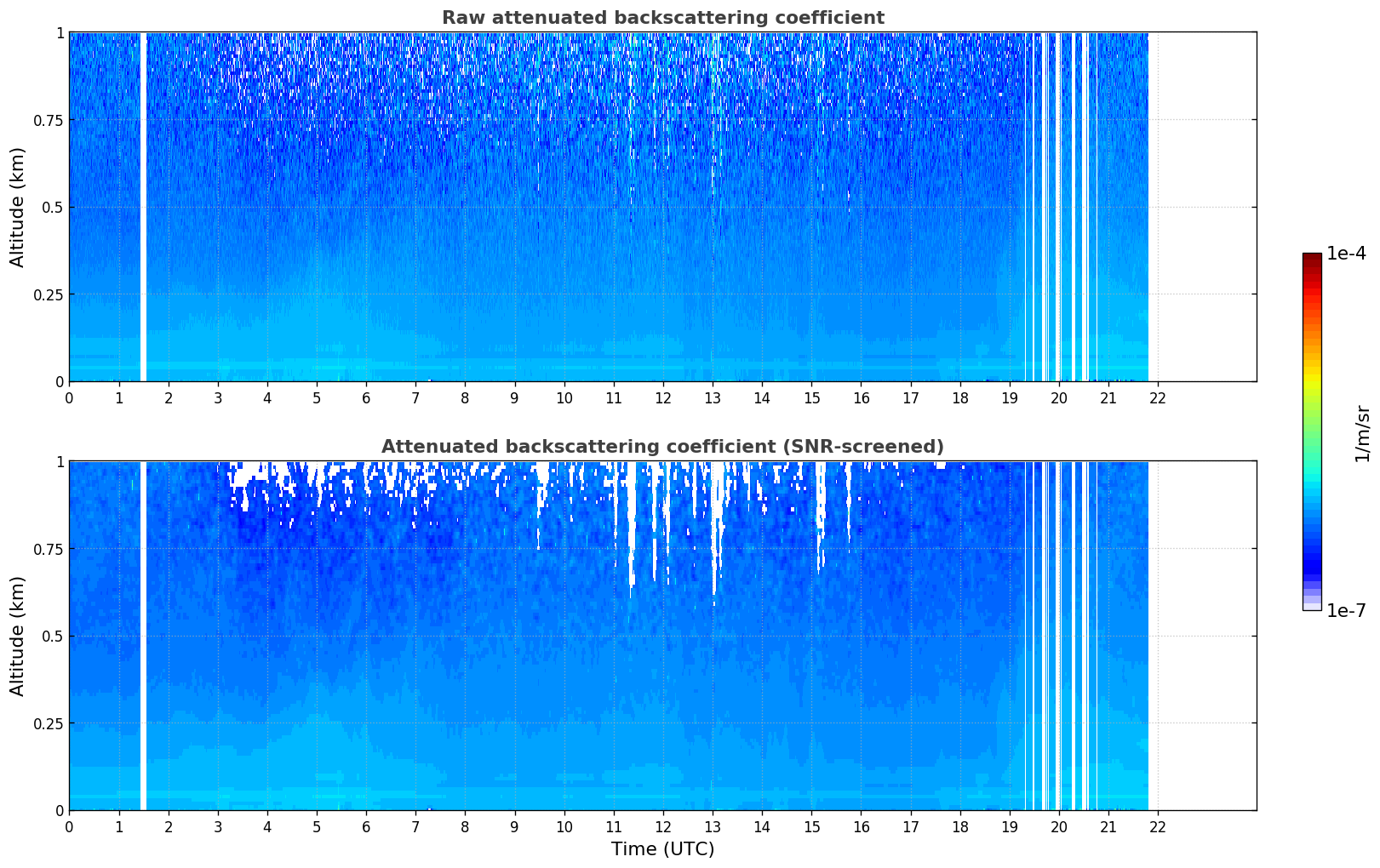Click time tick "9" under the raw plot
The height and width of the screenshot is (868, 1380).
coord(514,397)
